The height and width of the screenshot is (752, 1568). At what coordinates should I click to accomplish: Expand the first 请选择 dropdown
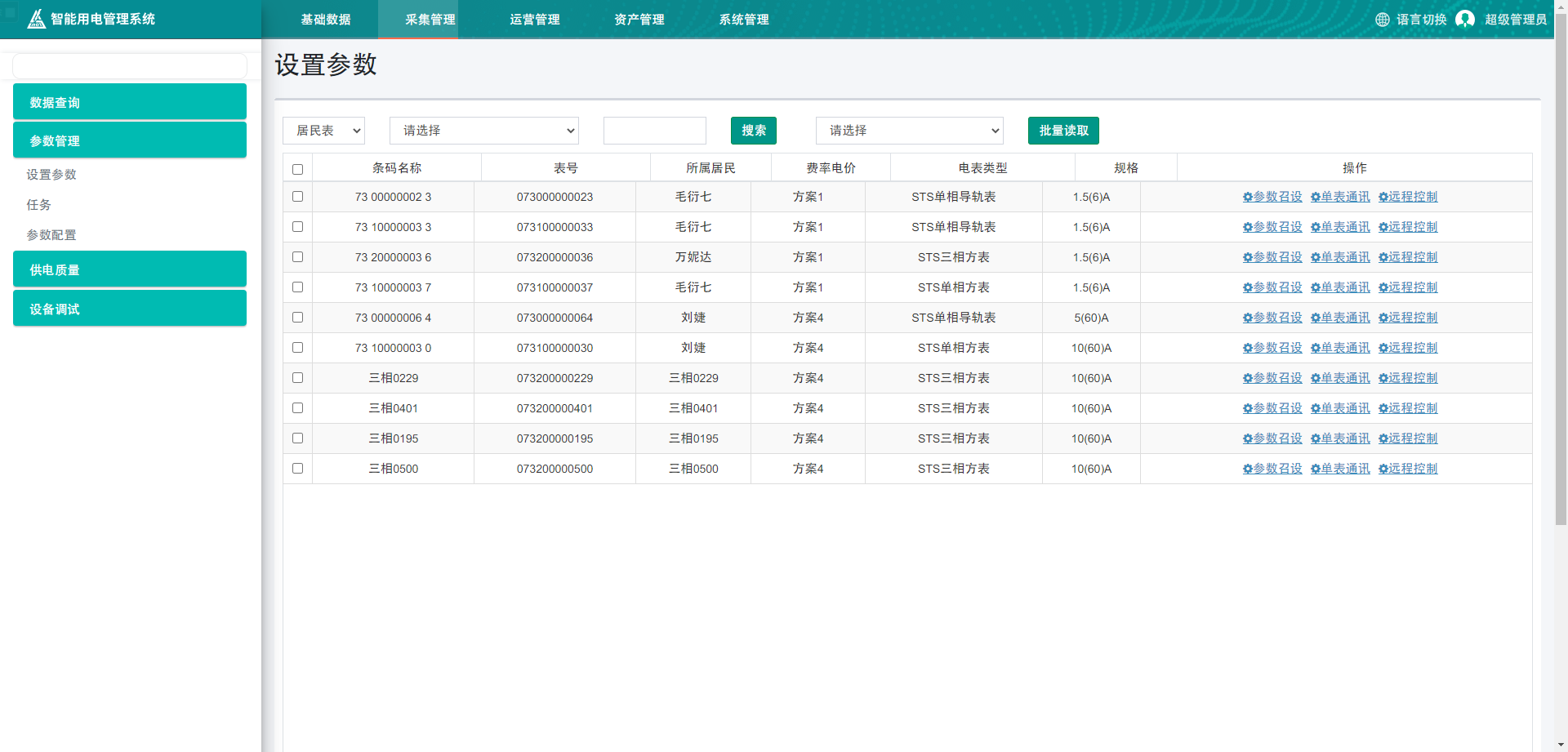point(483,131)
